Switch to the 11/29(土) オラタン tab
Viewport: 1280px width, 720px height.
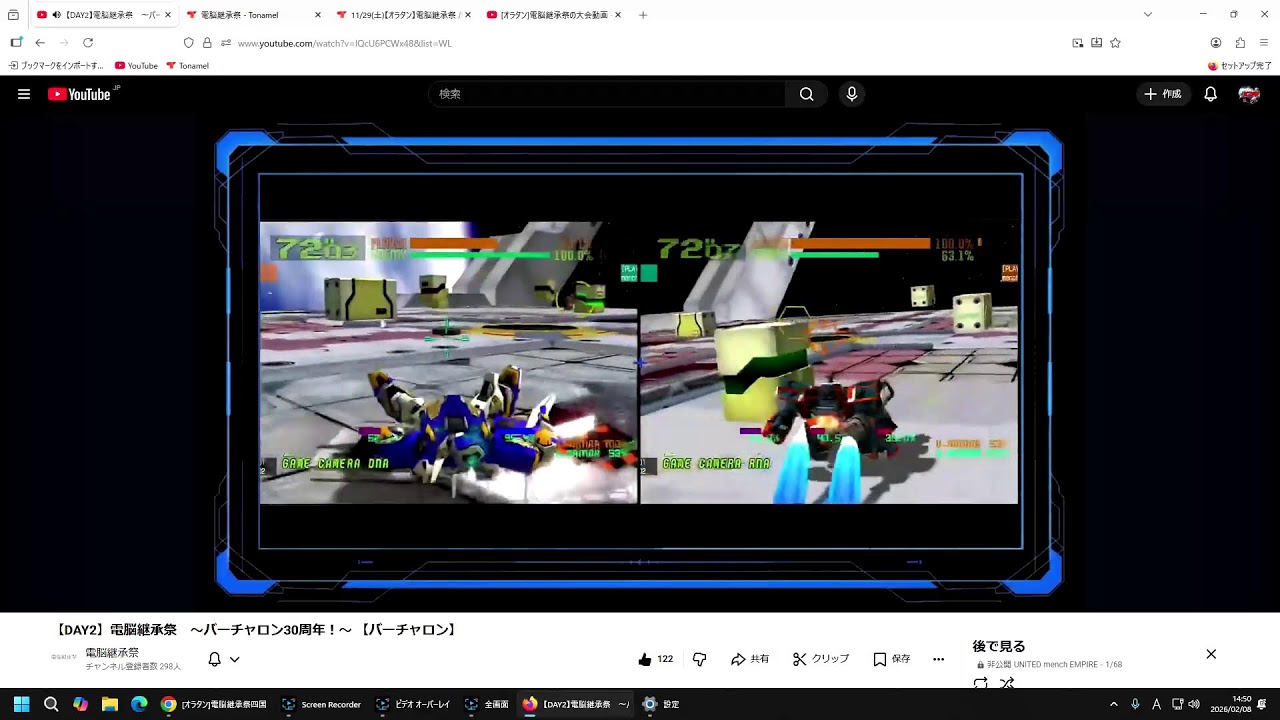pyautogui.click(x=404, y=15)
